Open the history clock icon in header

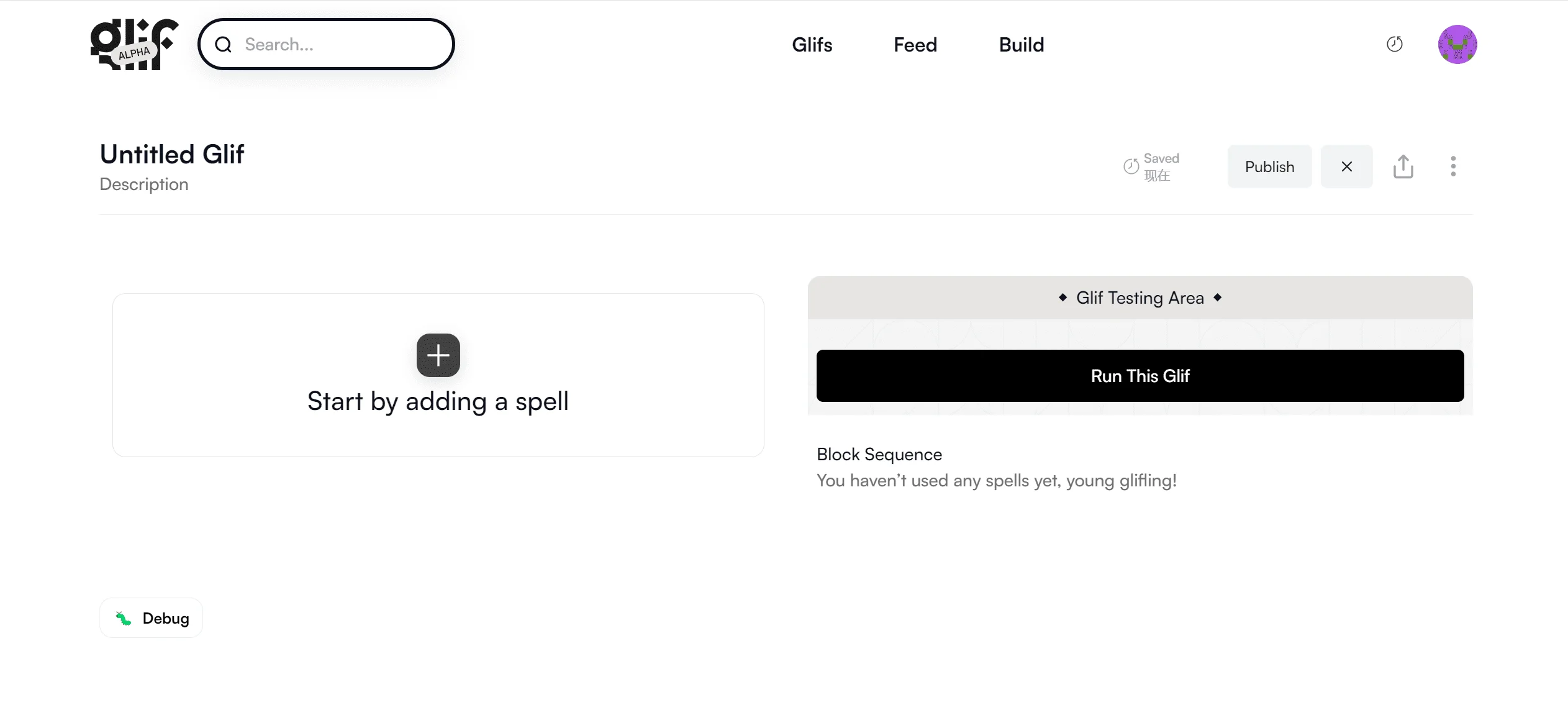point(1395,44)
